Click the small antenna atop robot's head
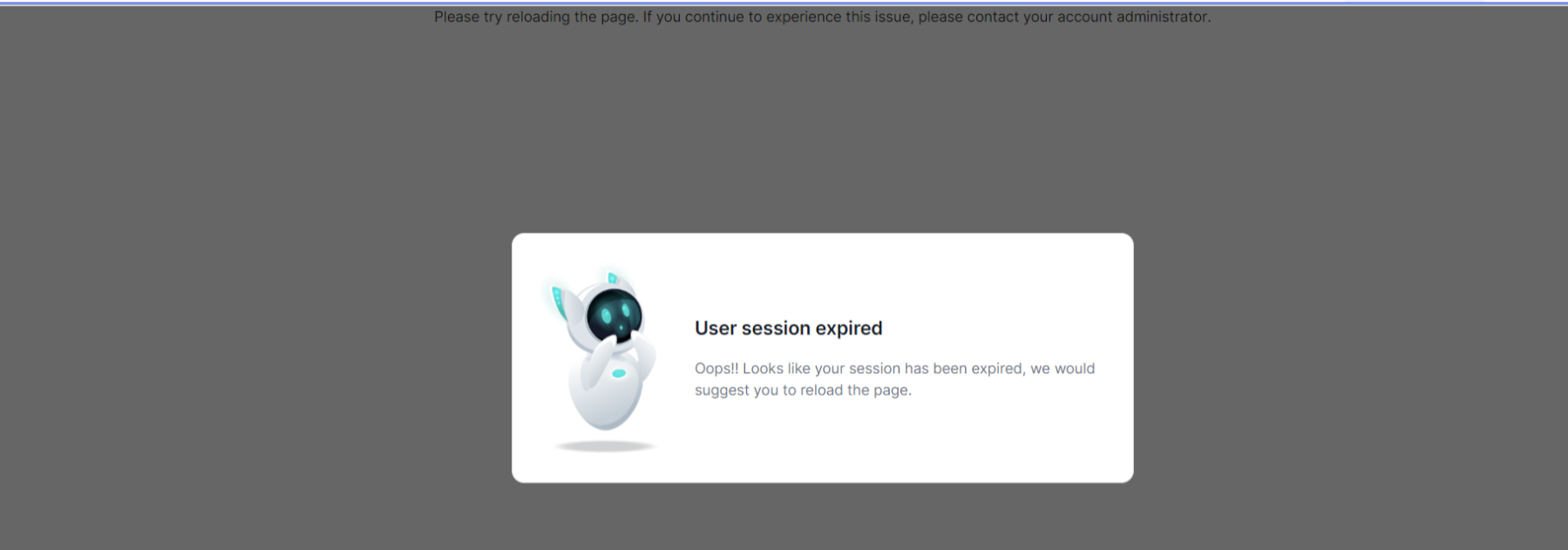Viewport: 1568px width, 550px height. pyautogui.click(x=612, y=278)
